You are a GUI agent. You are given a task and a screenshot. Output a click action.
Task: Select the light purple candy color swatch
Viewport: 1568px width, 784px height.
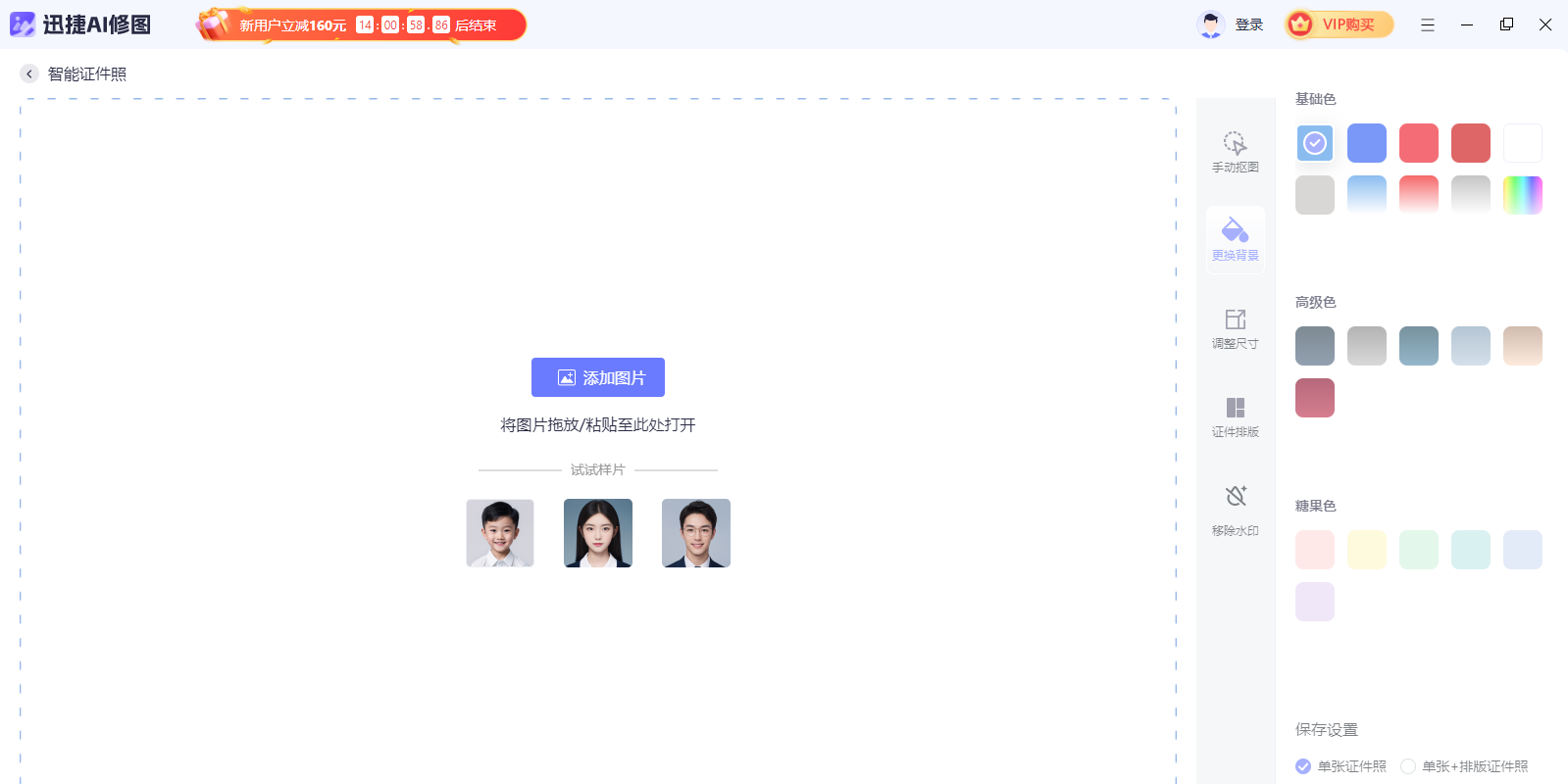tap(1314, 602)
